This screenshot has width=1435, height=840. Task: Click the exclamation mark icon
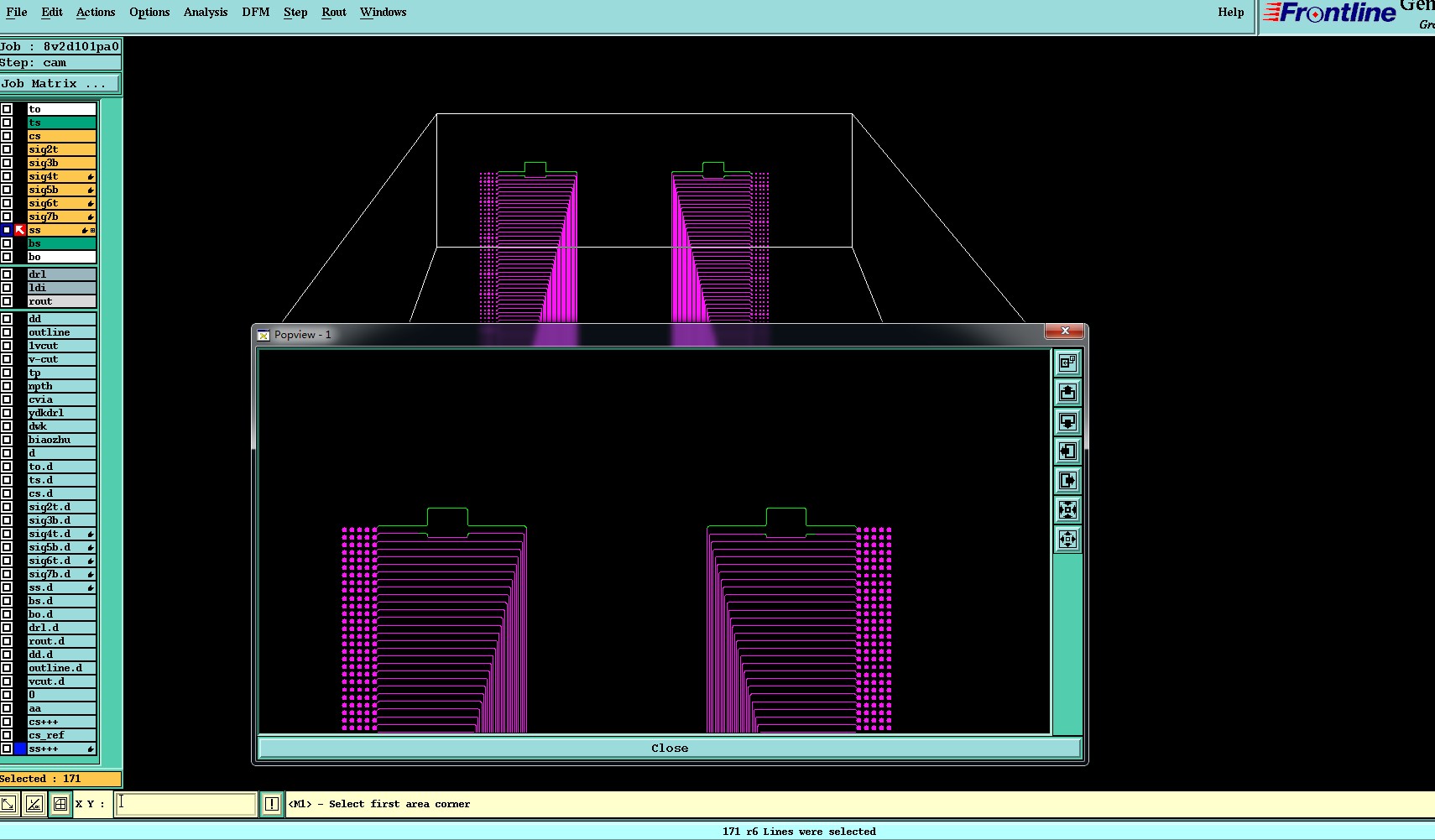click(x=272, y=804)
